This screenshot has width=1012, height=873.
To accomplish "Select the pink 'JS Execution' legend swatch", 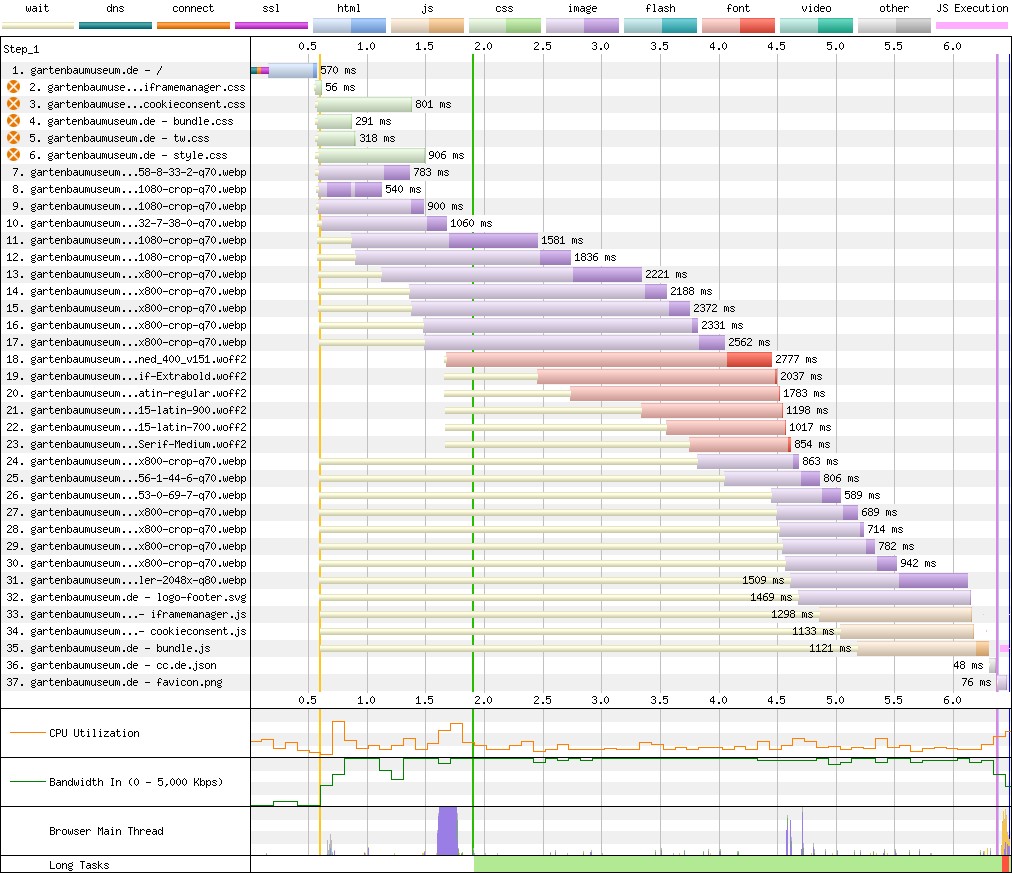I will (x=972, y=26).
